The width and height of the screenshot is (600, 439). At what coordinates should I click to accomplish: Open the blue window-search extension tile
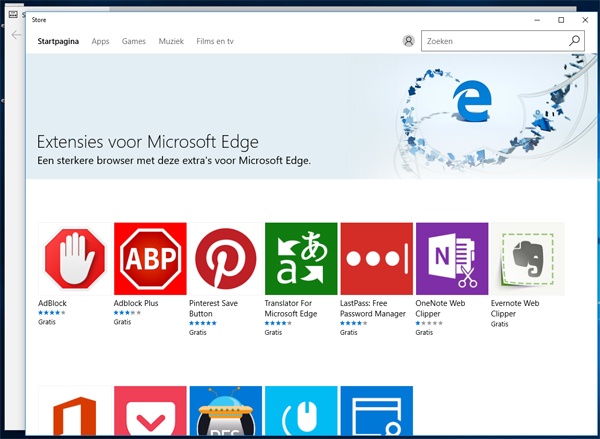[x=377, y=410]
